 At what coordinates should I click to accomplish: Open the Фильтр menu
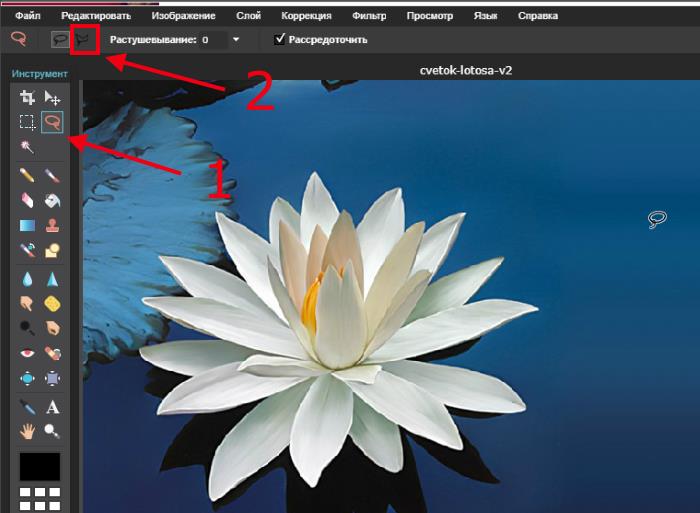[369, 16]
